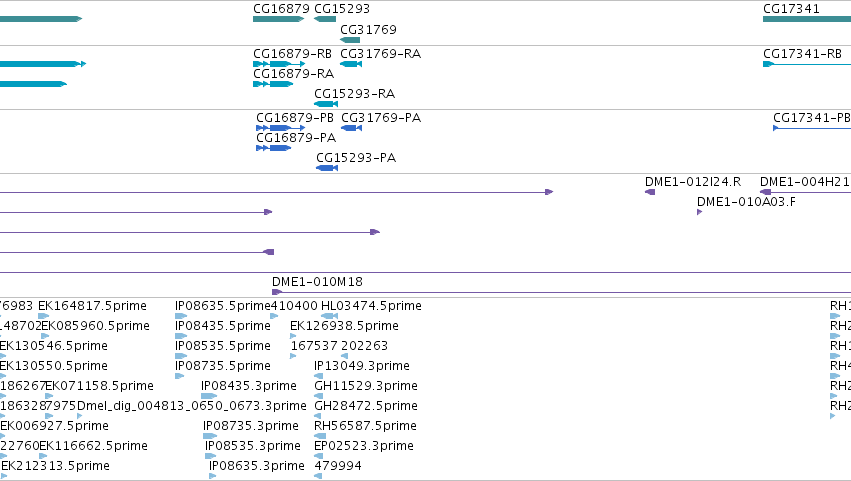851x481 pixels.
Task: Click protein CG31769-PA
Action: (352, 128)
